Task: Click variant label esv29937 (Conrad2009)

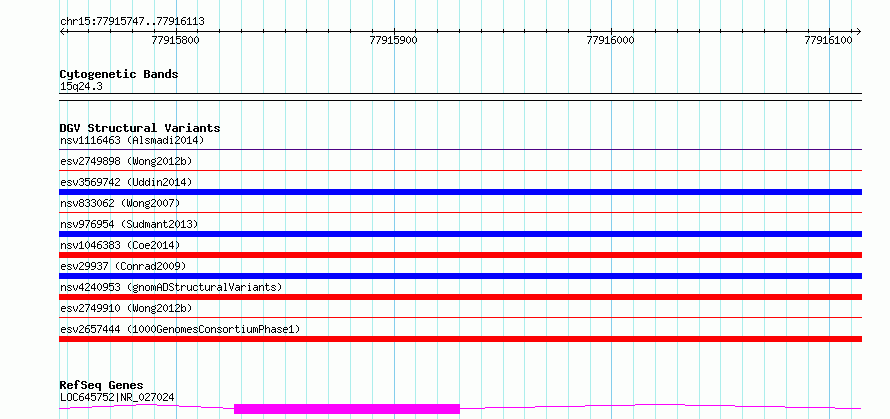Action: (123, 266)
